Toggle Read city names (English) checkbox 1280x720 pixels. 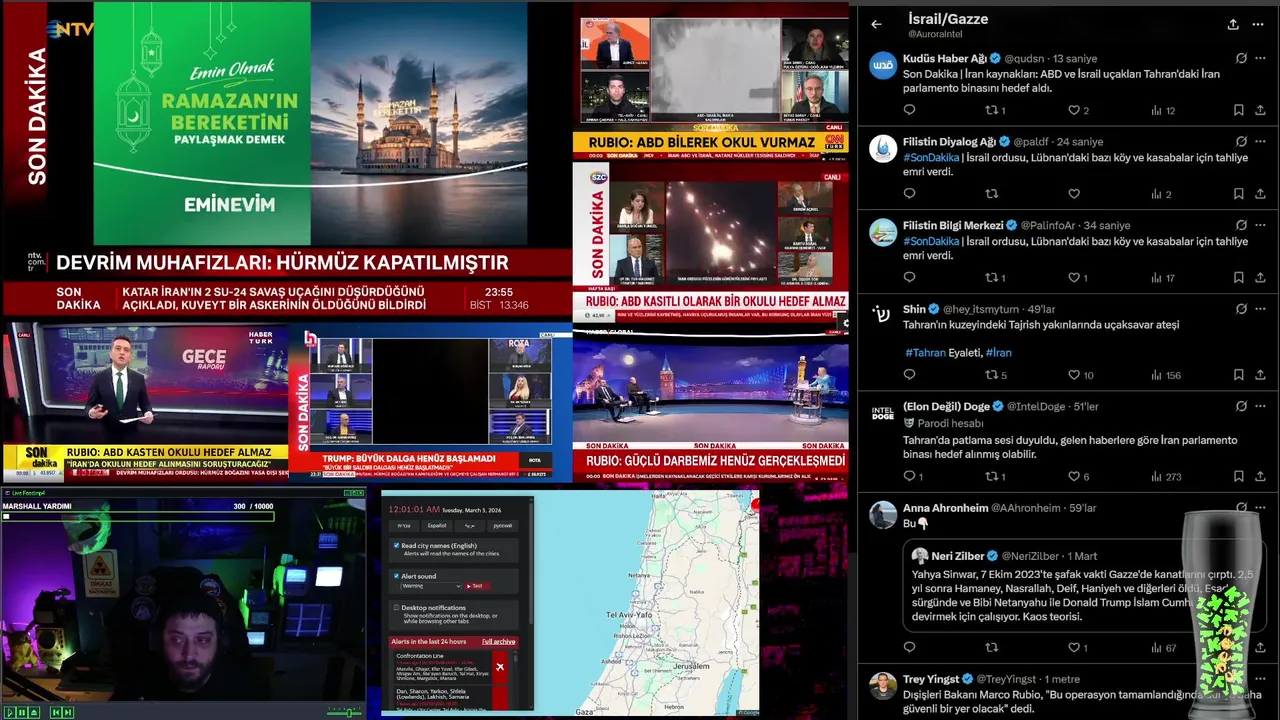(397, 546)
